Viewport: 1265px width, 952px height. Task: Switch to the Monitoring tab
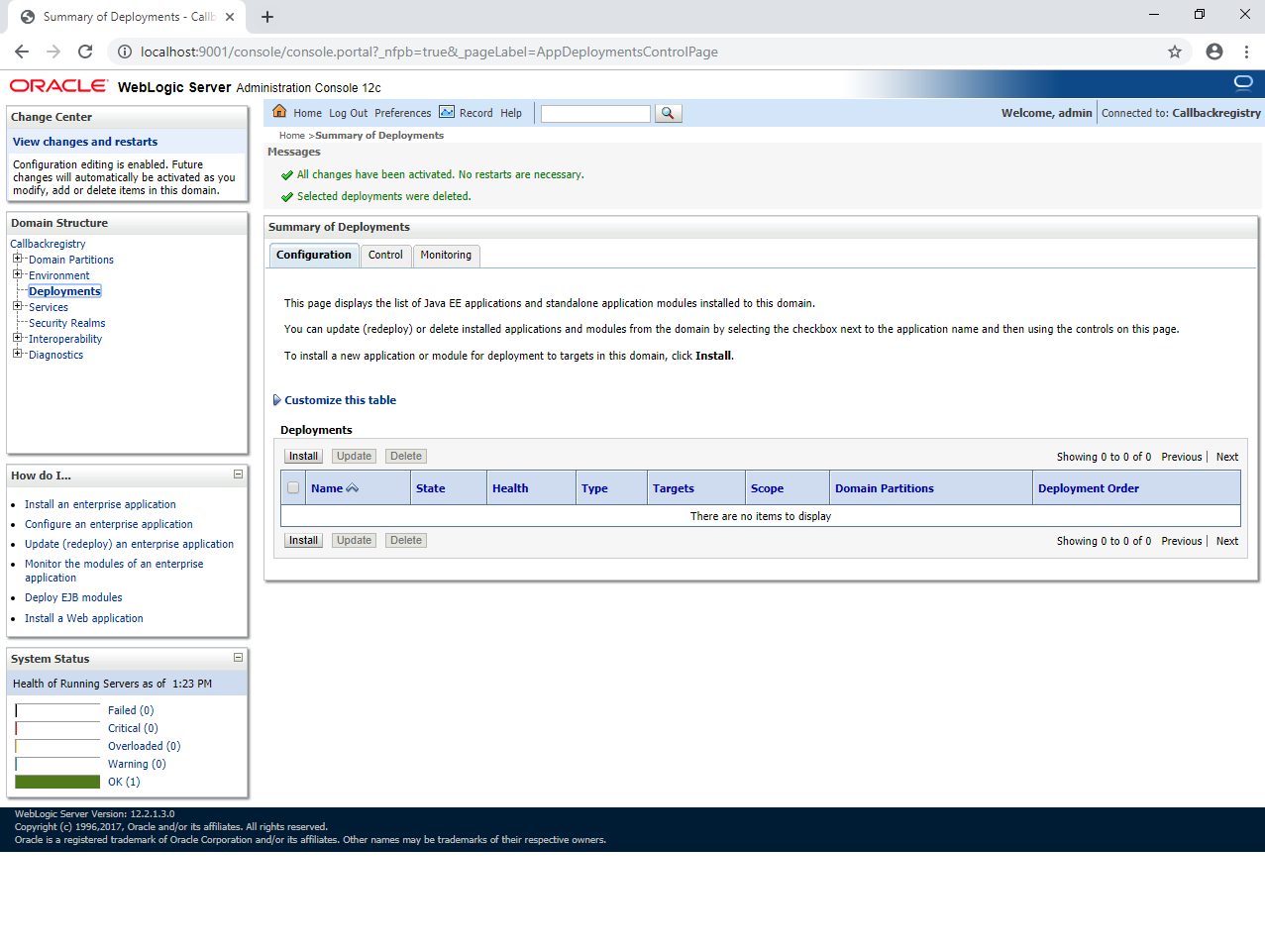point(446,256)
